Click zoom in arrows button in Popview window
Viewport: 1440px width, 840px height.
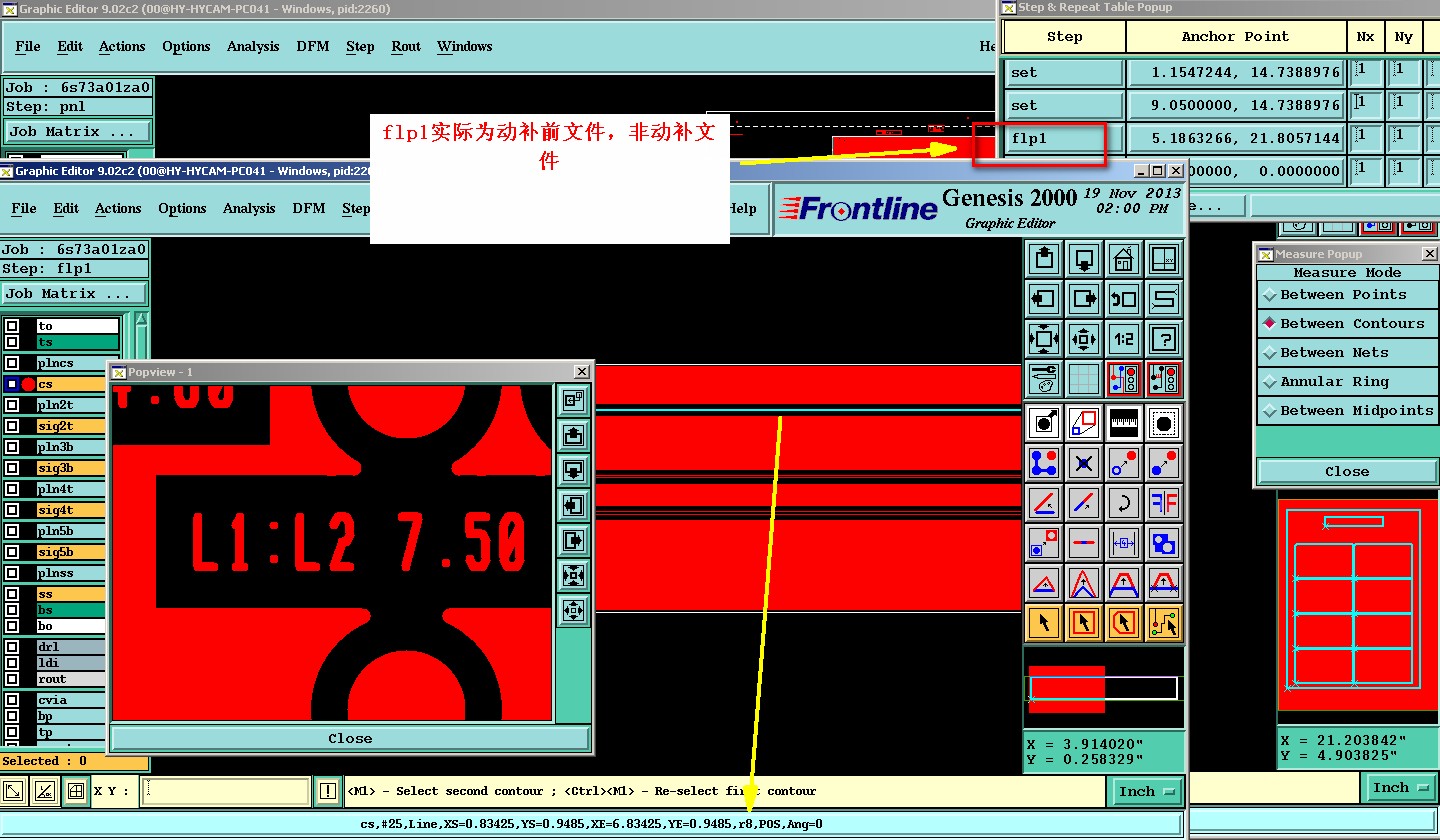click(573, 576)
